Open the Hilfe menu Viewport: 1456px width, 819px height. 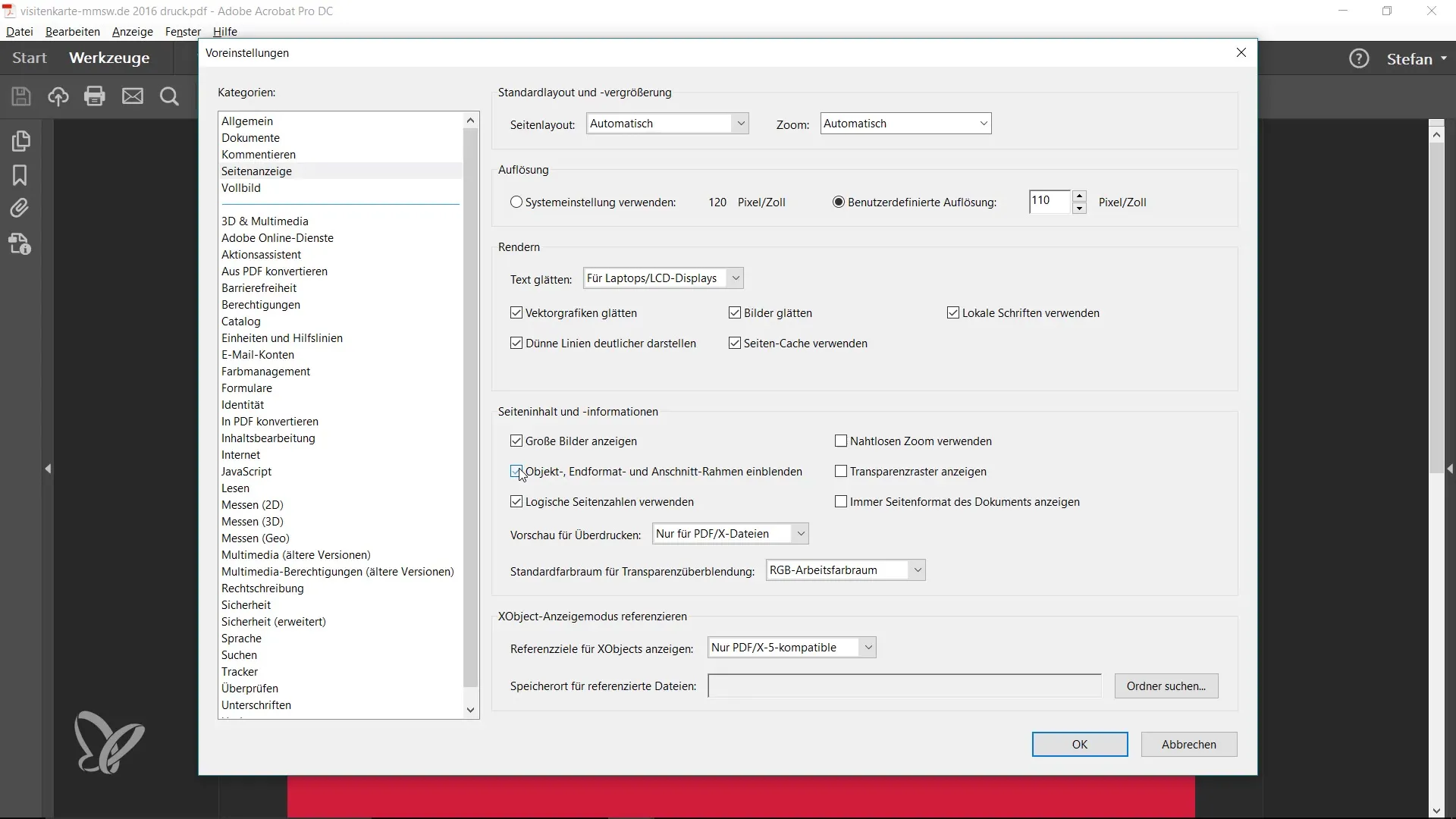click(x=225, y=32)
